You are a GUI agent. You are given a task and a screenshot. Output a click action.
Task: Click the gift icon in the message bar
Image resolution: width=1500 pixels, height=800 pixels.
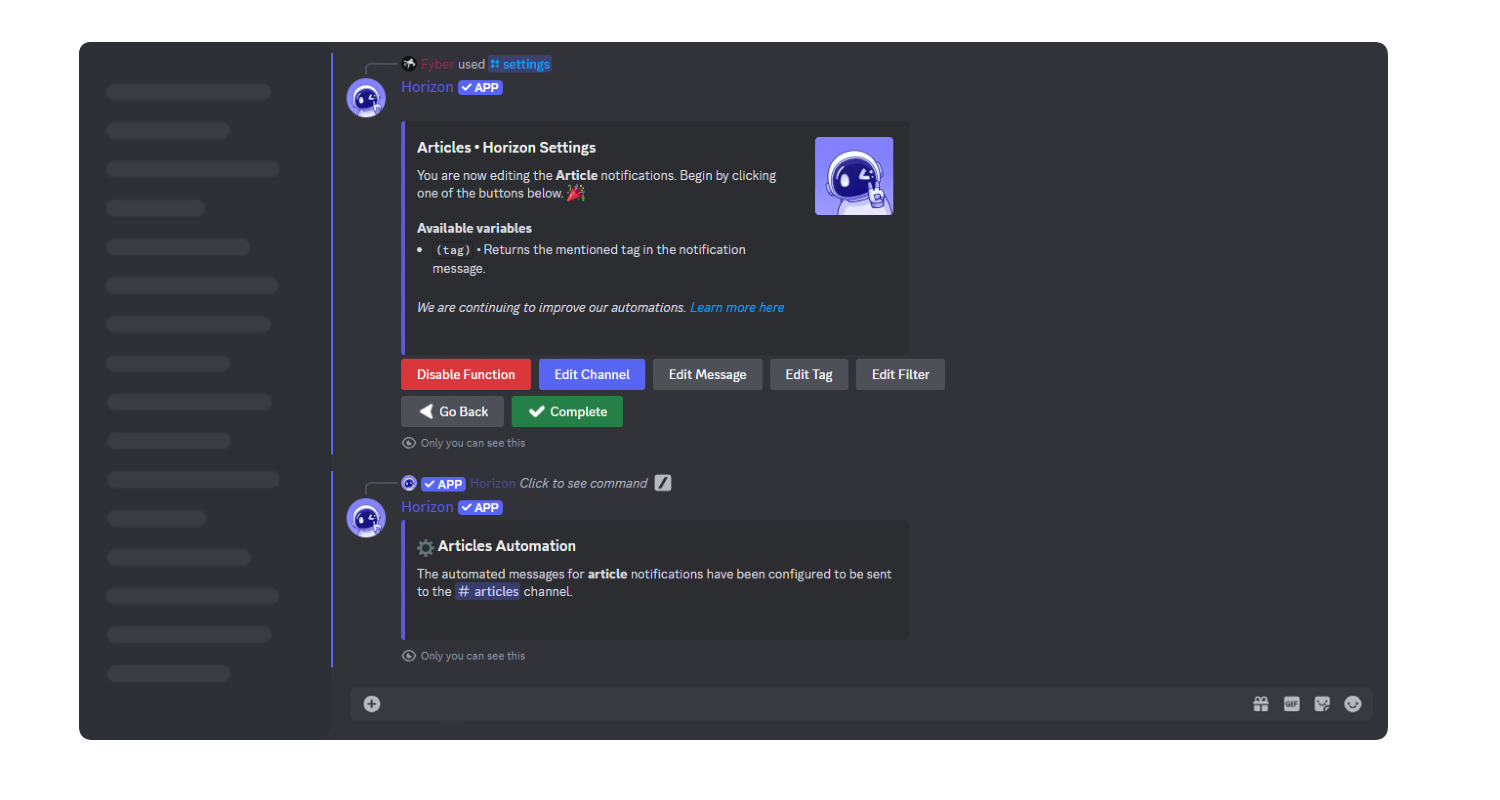point(1260,703)
